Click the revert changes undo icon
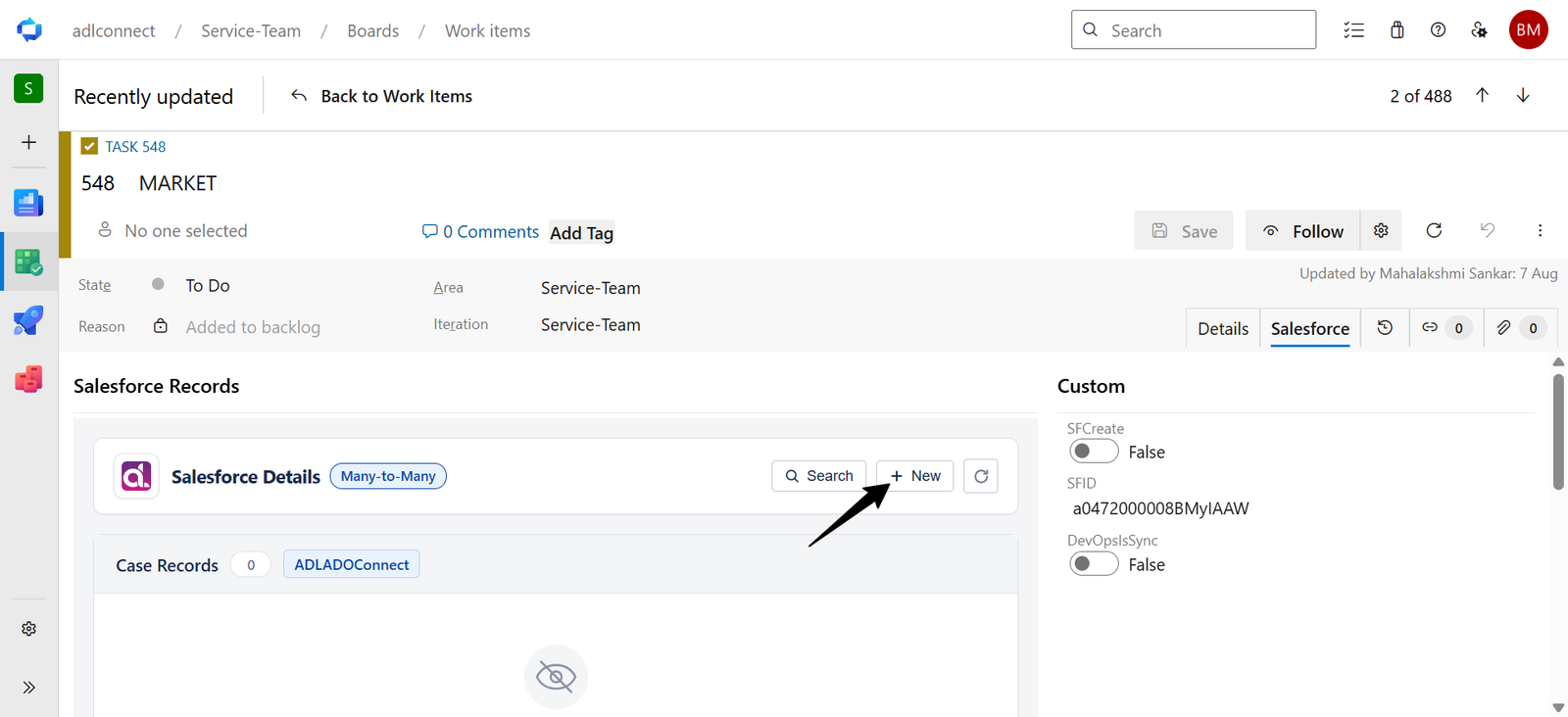 [x=1487, y=230]
